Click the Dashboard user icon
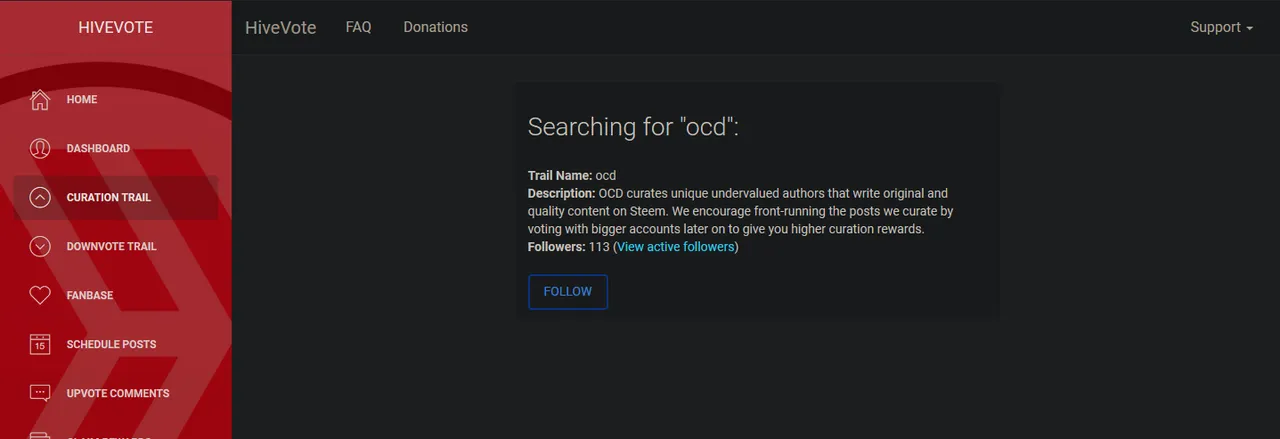Image resolution: width=1280 pixels, height=439 pixels. [40, 148]
